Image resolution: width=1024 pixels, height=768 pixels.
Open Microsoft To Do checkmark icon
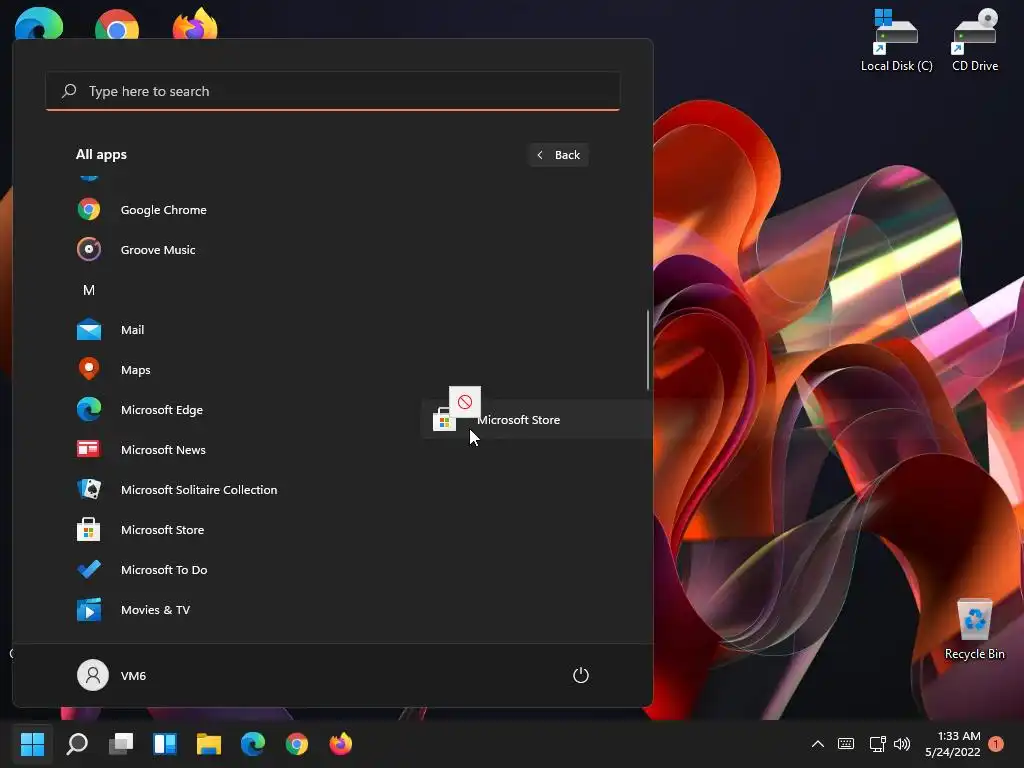(89, 569)
